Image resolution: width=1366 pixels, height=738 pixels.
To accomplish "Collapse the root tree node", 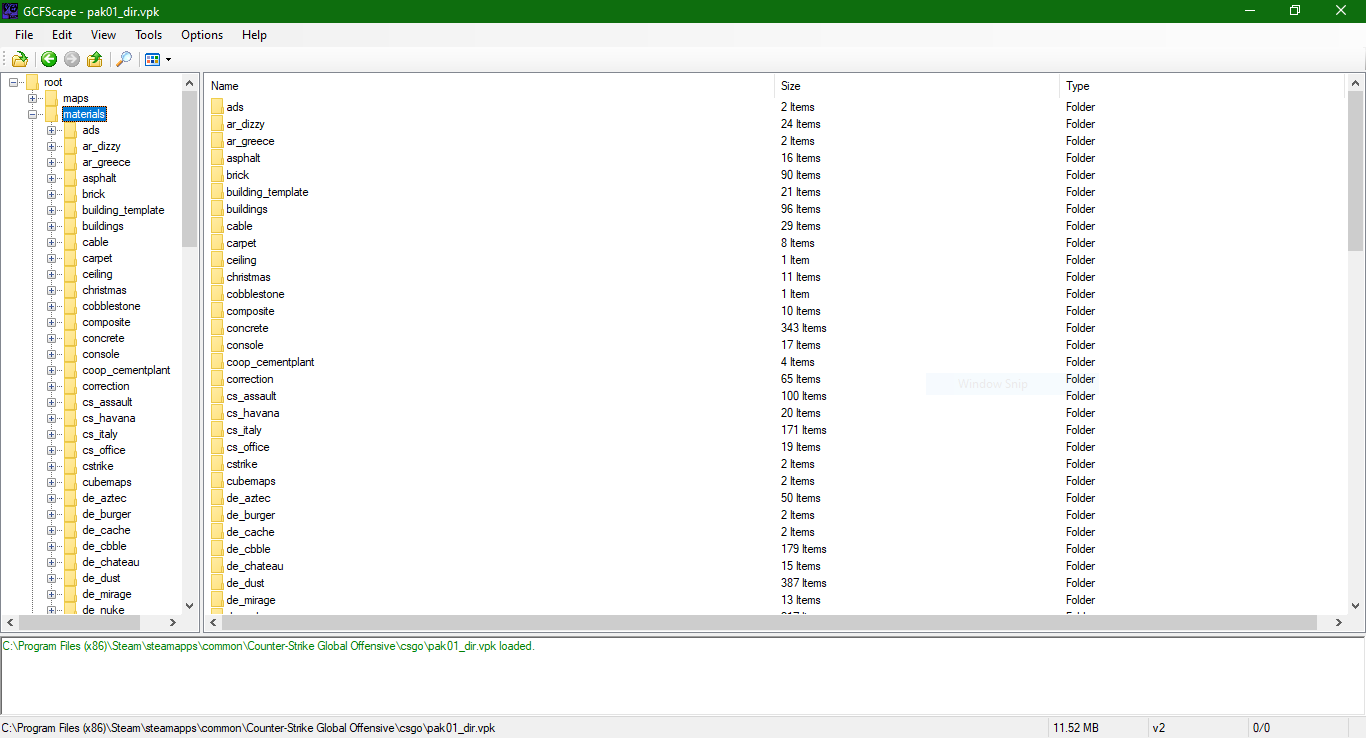I will [x=13, y=82].
